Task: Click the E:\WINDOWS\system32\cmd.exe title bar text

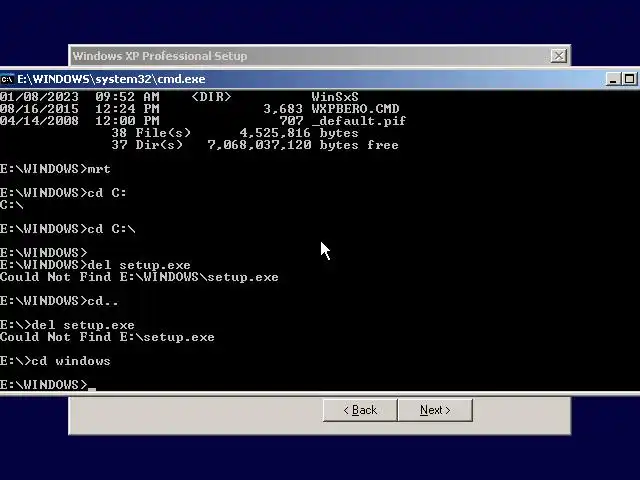Action: click(111, 79)
